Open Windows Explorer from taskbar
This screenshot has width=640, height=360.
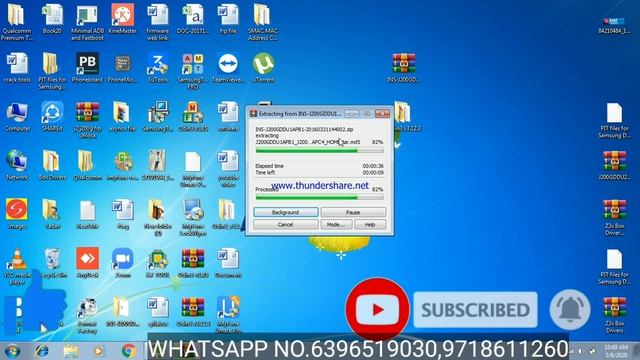pos(71,351)
